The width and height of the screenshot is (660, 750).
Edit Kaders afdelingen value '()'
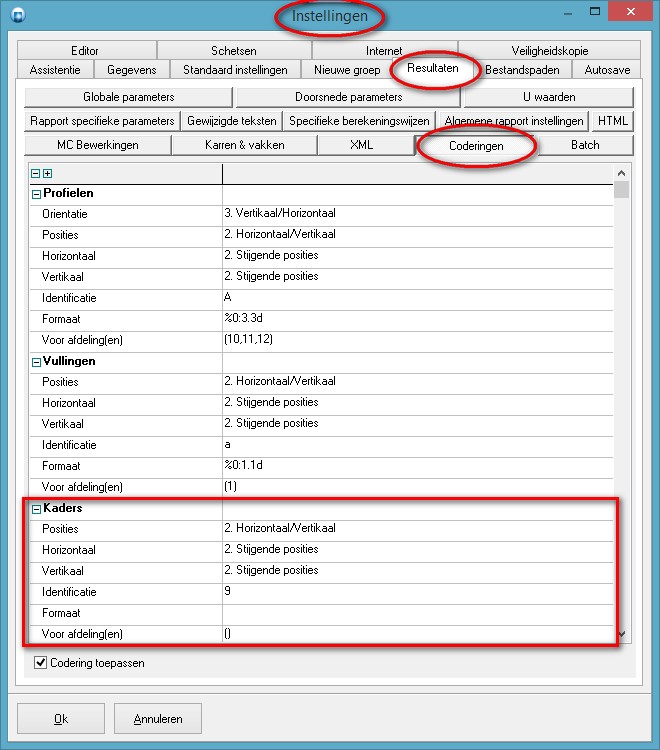(418, 634)
